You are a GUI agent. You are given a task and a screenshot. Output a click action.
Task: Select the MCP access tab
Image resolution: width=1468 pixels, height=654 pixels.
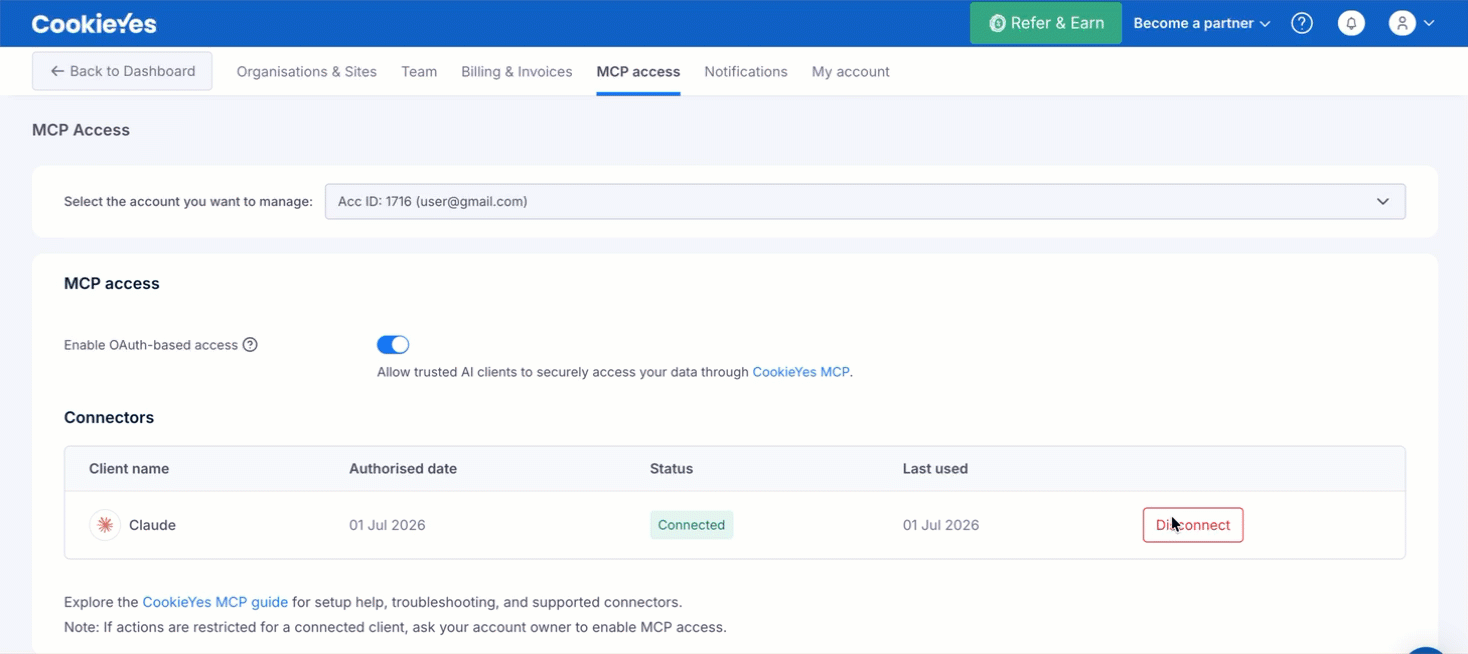pyautogui.click(x=638, y=72)
